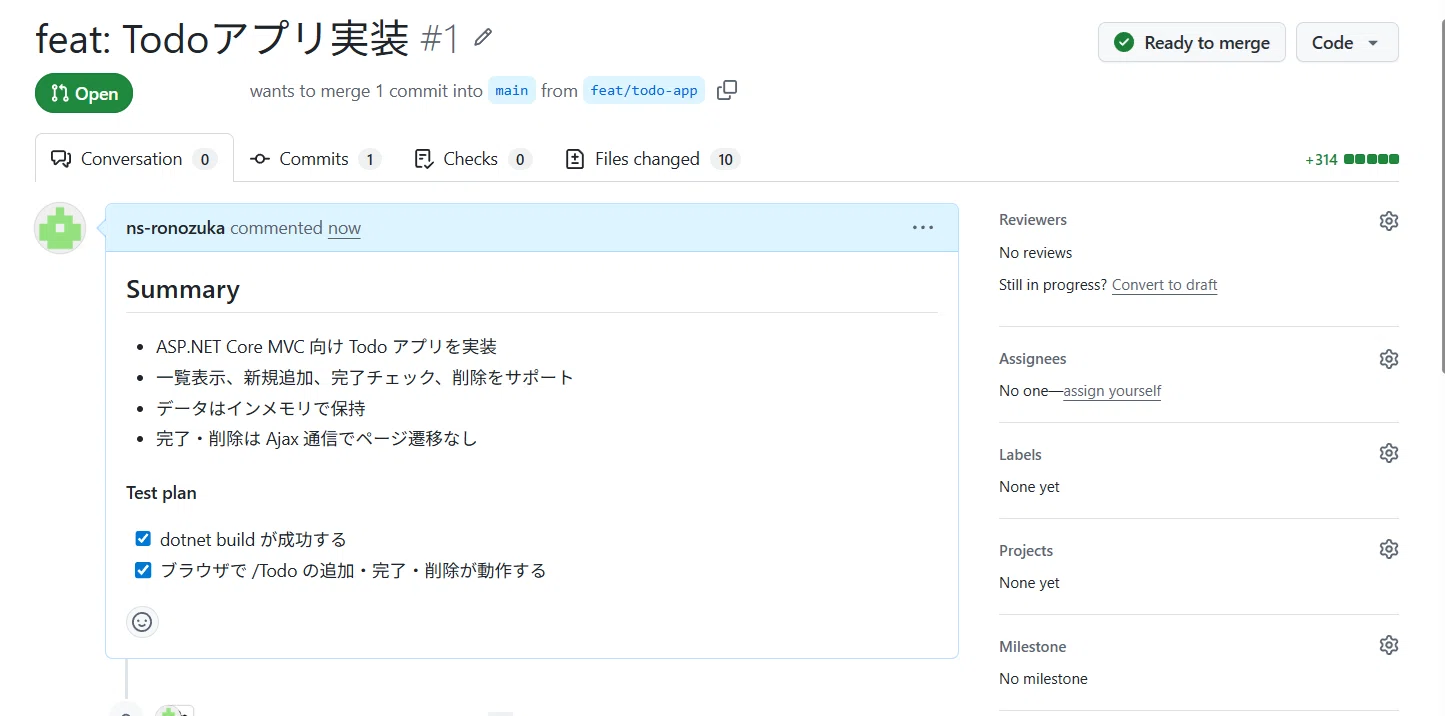
Task: Click the Milestone sidebar heading
Action: (1033, 647)
